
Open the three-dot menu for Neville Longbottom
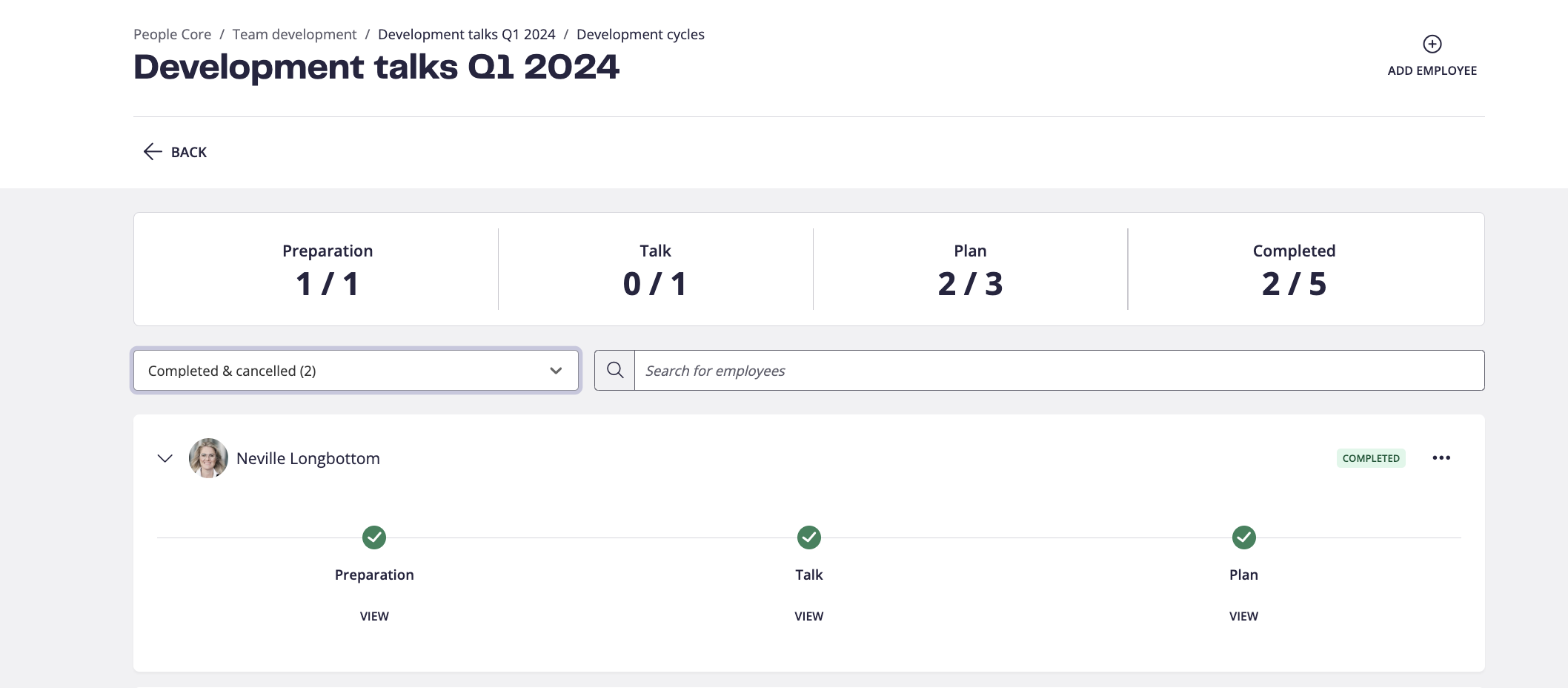click(x=1441, y=458)
